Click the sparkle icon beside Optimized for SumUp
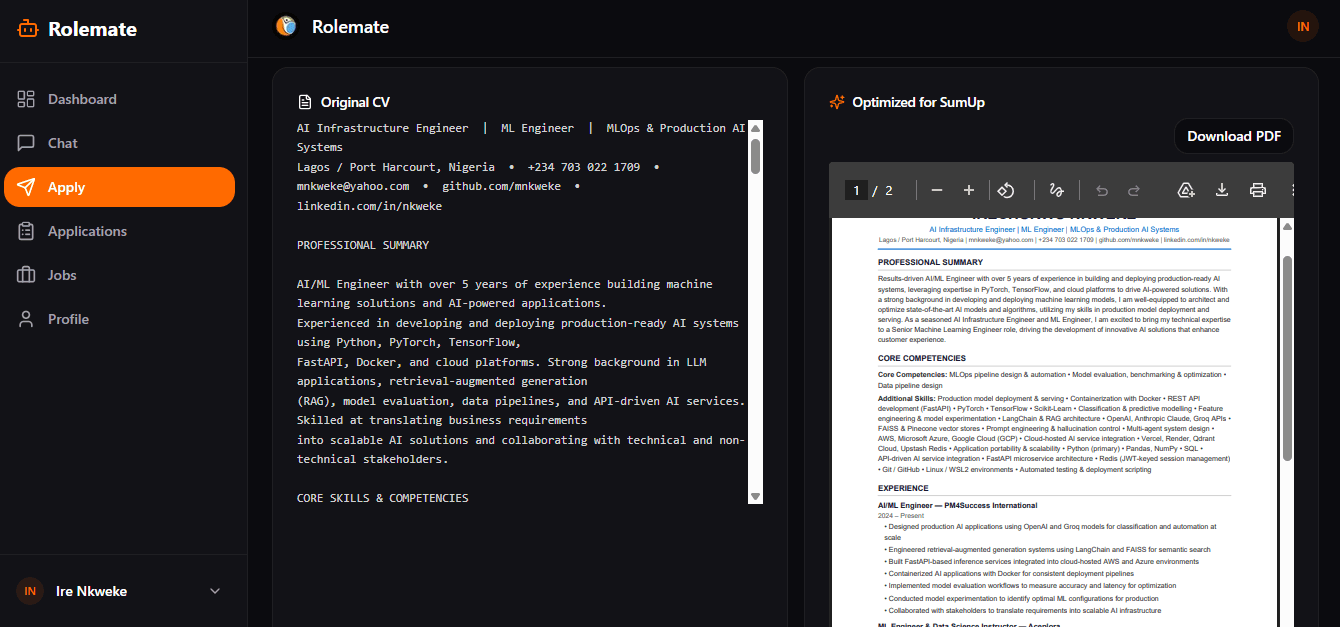1340x627 pixels. (x=837, y=102)
